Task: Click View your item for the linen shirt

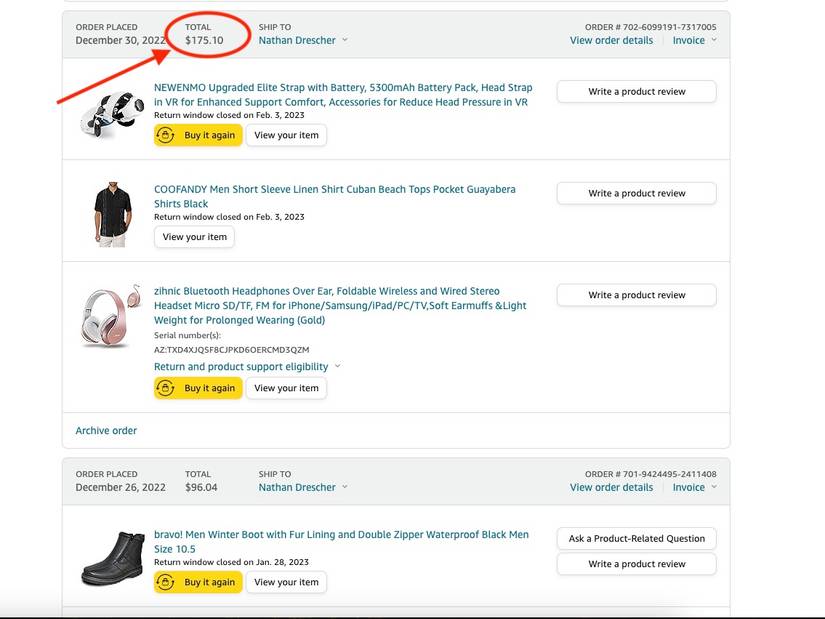Action: [194, 237]
